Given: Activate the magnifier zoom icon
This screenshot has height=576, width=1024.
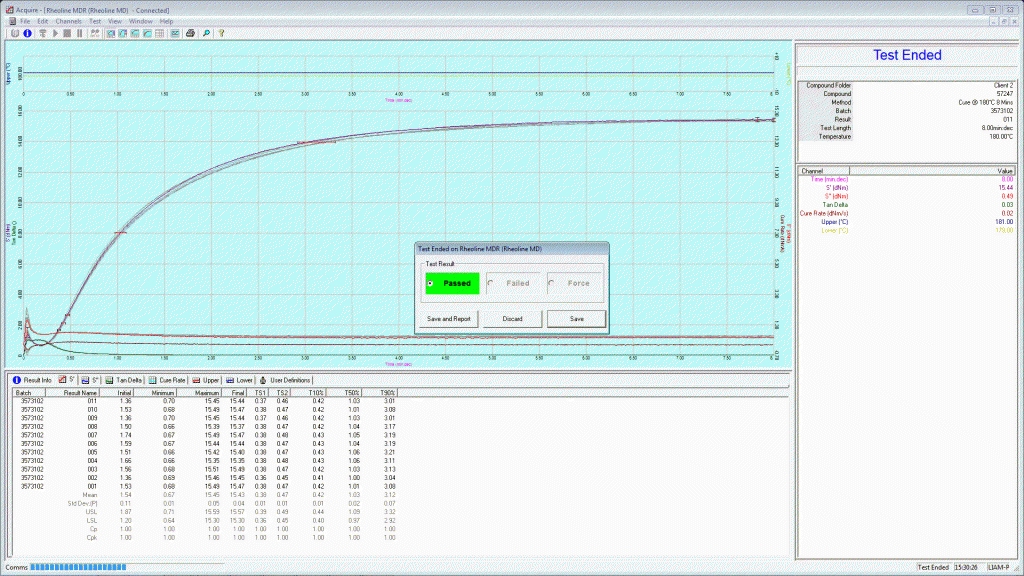Looking at the screenshot, I should click(x=206, y=33).
